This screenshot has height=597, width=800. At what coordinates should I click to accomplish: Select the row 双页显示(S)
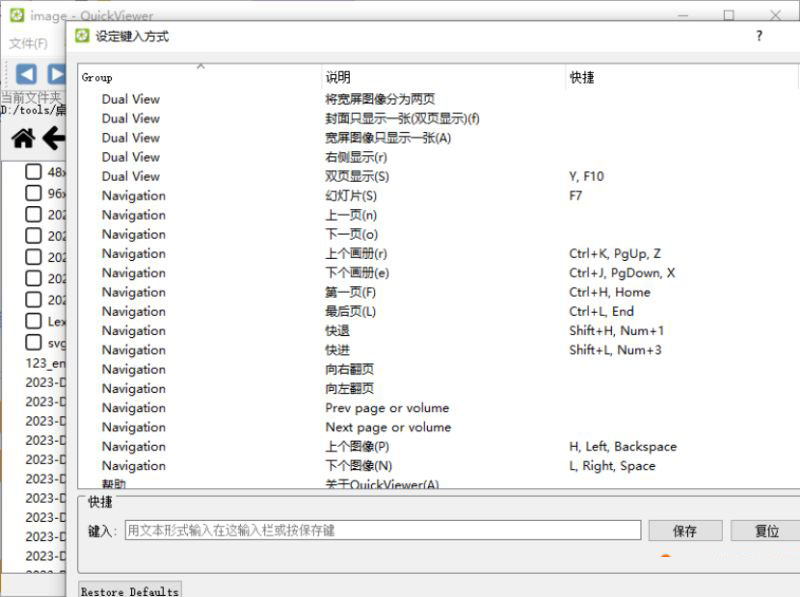coord(439,176)
